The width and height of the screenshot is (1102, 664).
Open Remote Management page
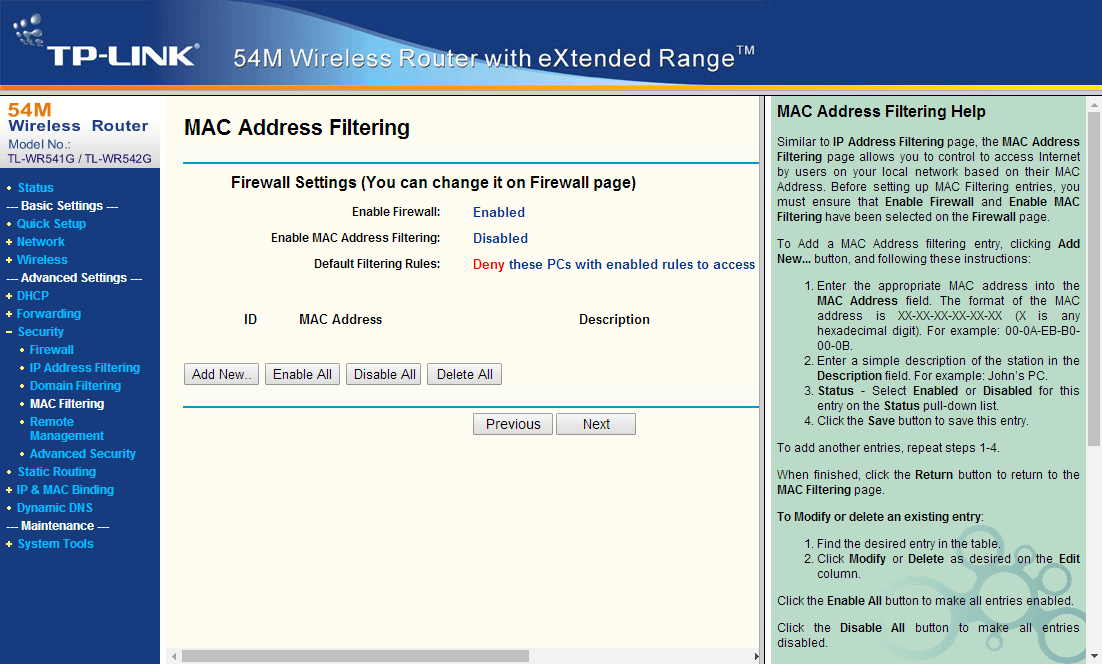(67, 429)
